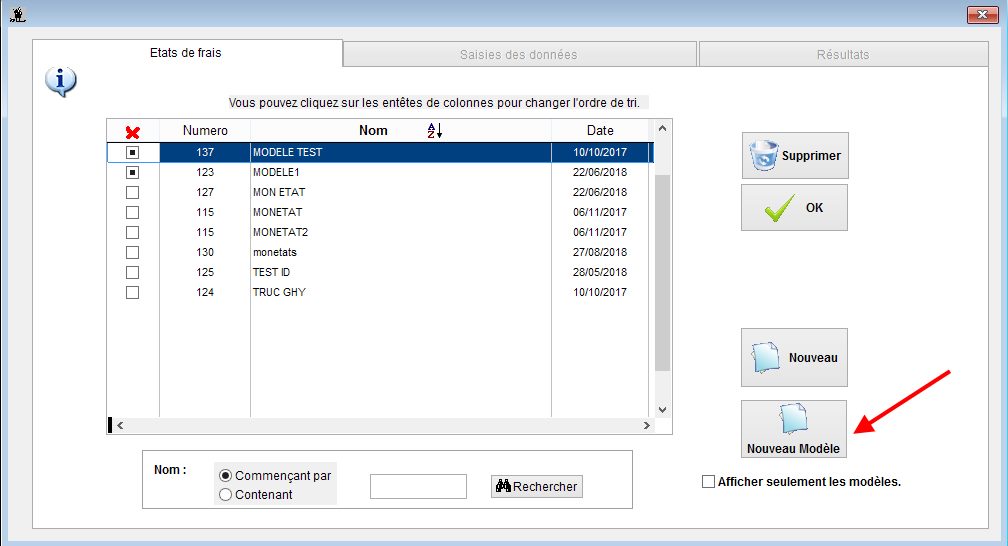This screenshot has height=546, width=1008.
Task: Check the box next to MON ETAT
Action: [132, 192]
